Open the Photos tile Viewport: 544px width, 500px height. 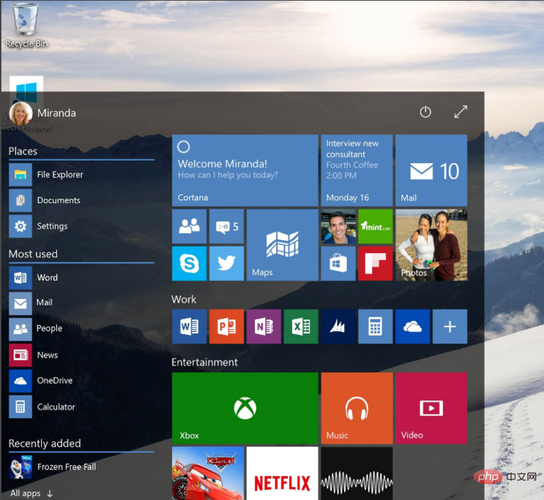[431, 245]
